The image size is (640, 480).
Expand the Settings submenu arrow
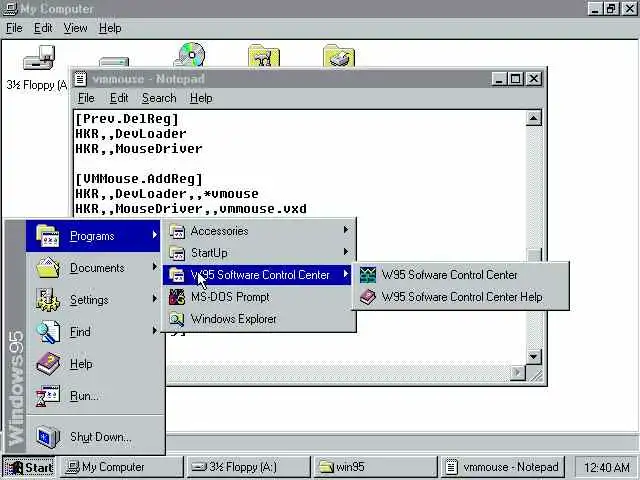click(154, 298)
